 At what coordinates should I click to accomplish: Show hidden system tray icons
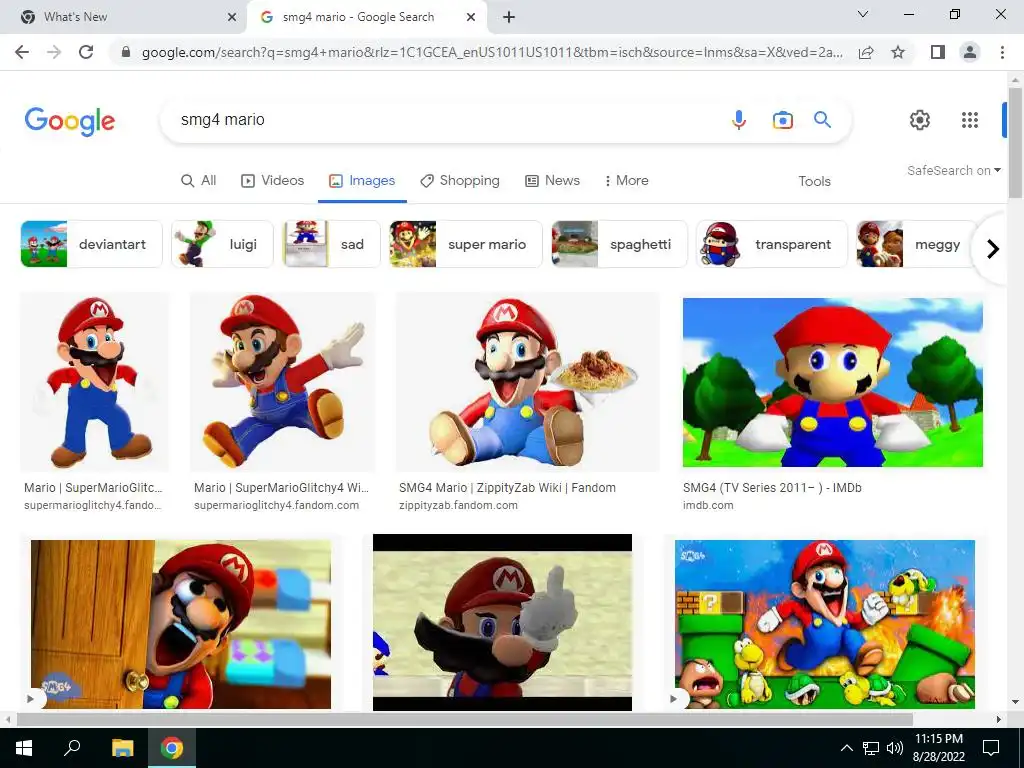pyautogui.click(x=846, y=748)
